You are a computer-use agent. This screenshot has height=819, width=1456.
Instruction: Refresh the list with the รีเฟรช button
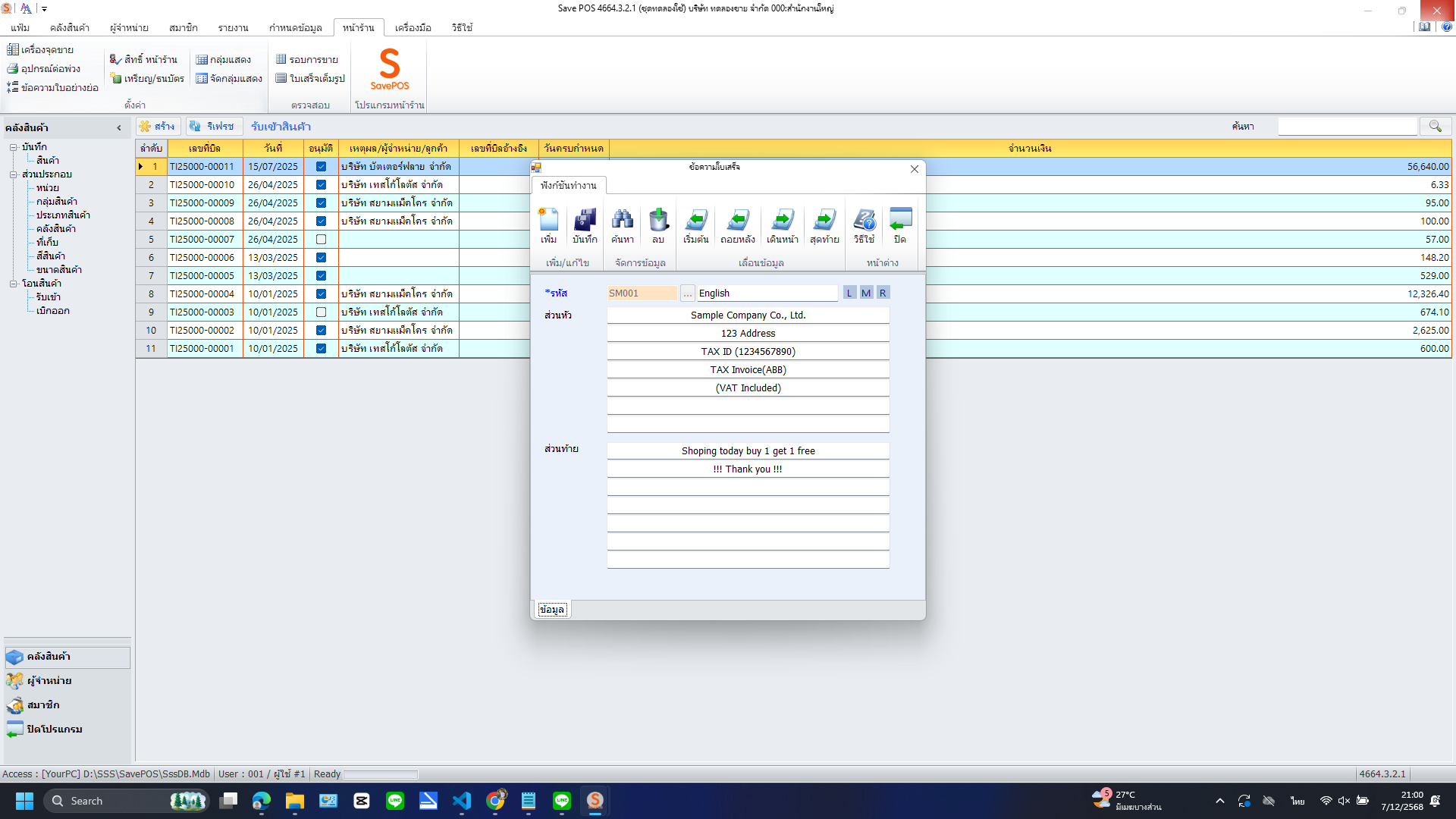pos(213,126)
